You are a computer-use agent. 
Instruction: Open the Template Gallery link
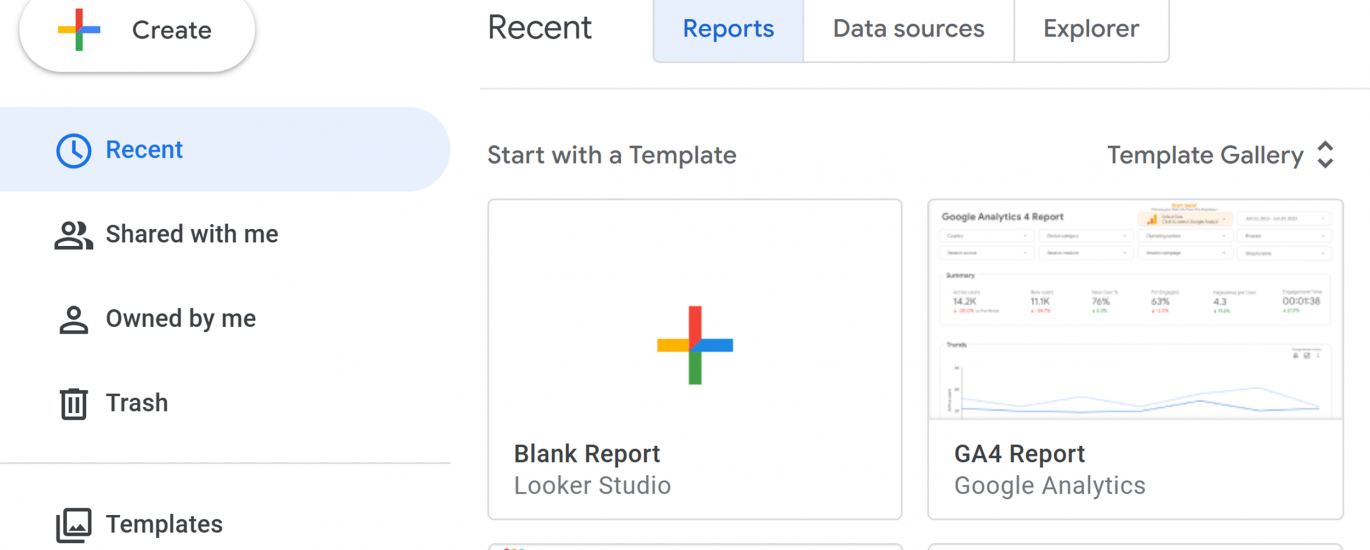click(x=1205, y=155)
